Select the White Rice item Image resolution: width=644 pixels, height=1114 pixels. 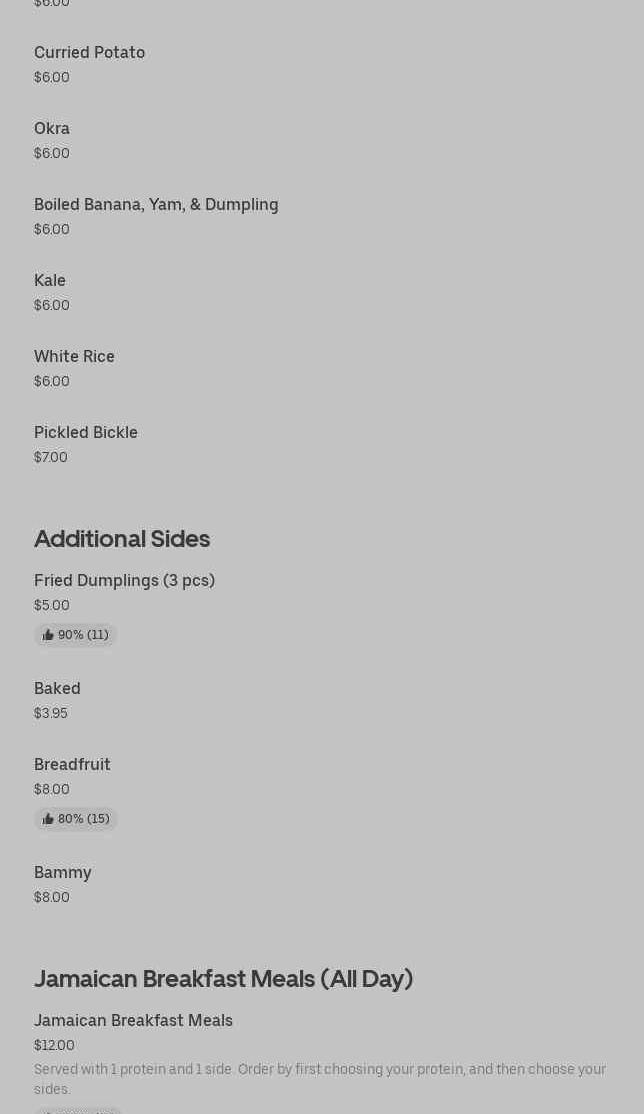point(74,357)
